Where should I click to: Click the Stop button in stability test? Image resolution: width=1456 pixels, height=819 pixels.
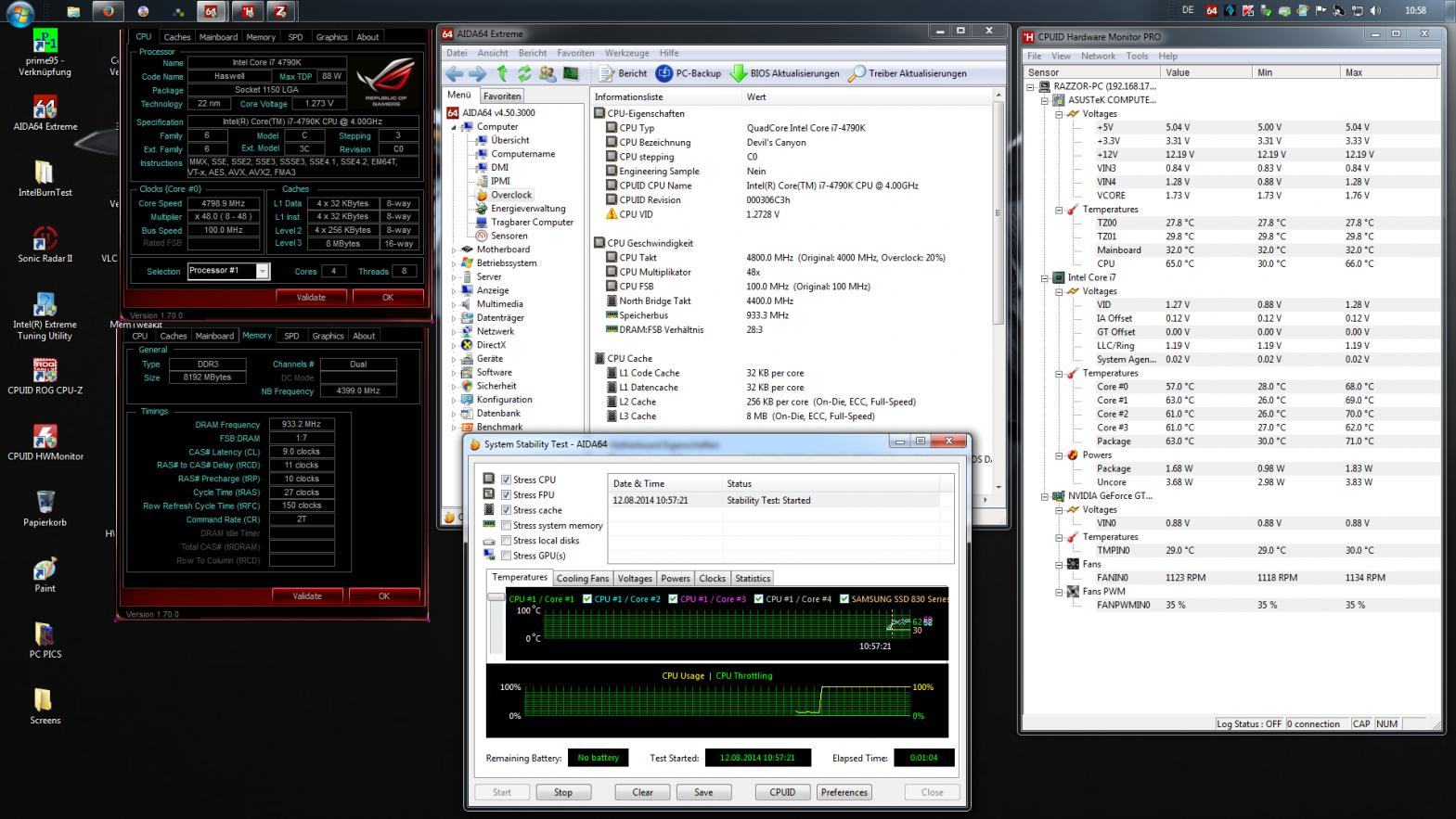563,792
